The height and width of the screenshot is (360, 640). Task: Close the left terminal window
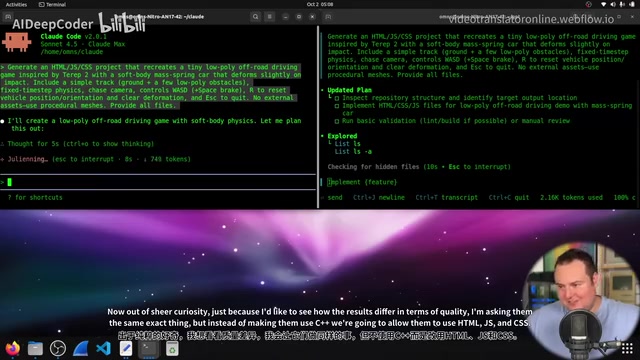pos(312,17)
